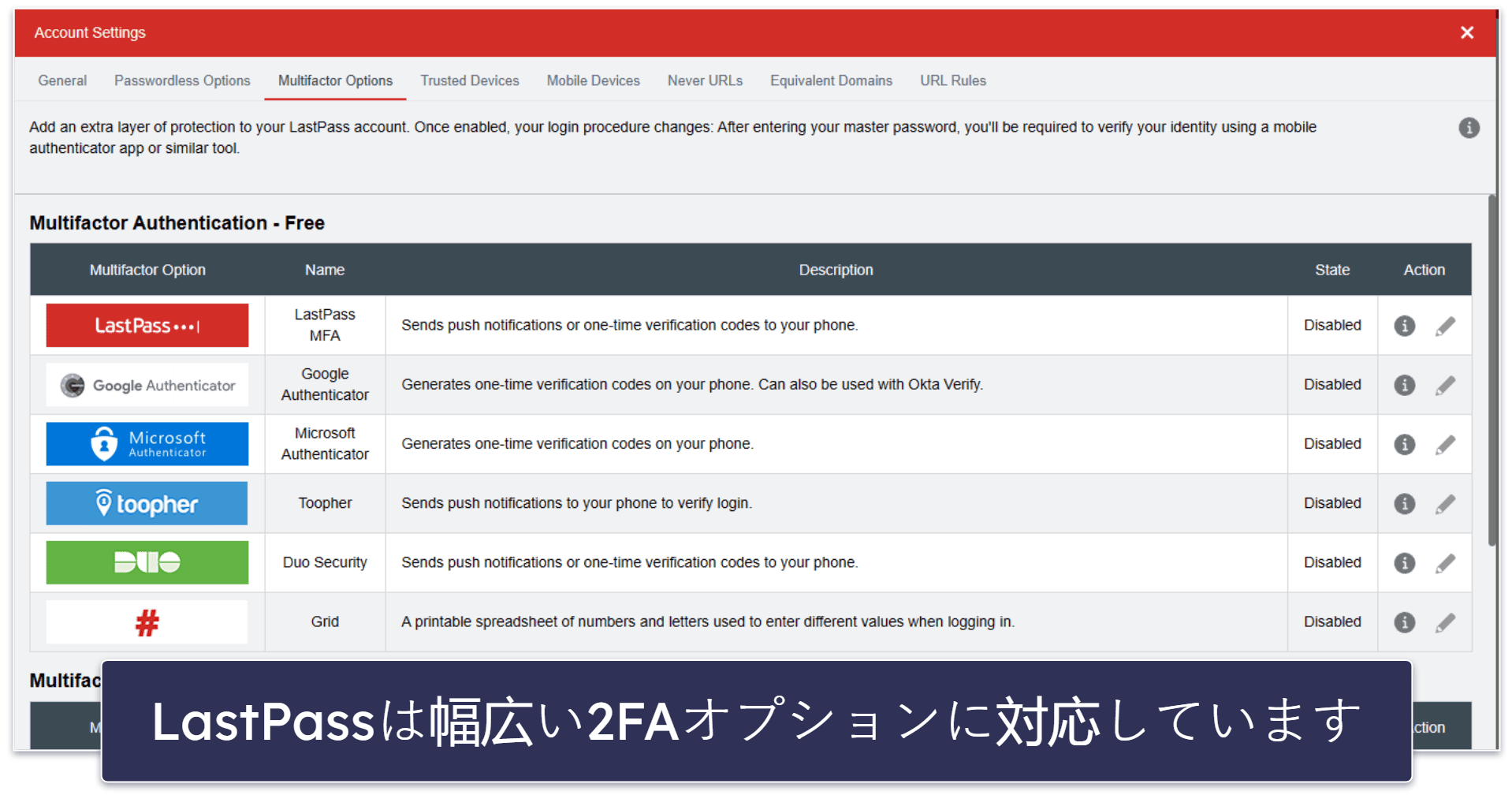This screenshot has width=1512, height=795.
Task: Edit Microsoft Authenticator with pencil icon
Action: pos(1445,444)
